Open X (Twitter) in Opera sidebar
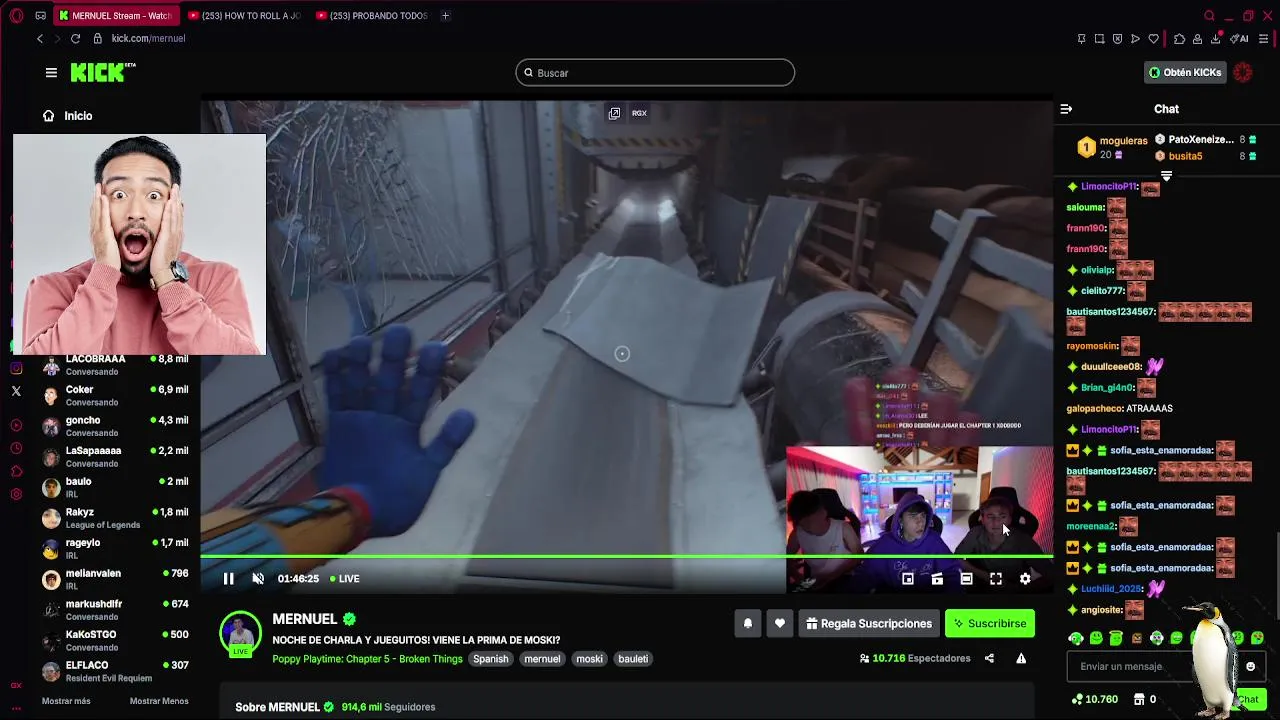1280x720 pixels. pos(16,391)
